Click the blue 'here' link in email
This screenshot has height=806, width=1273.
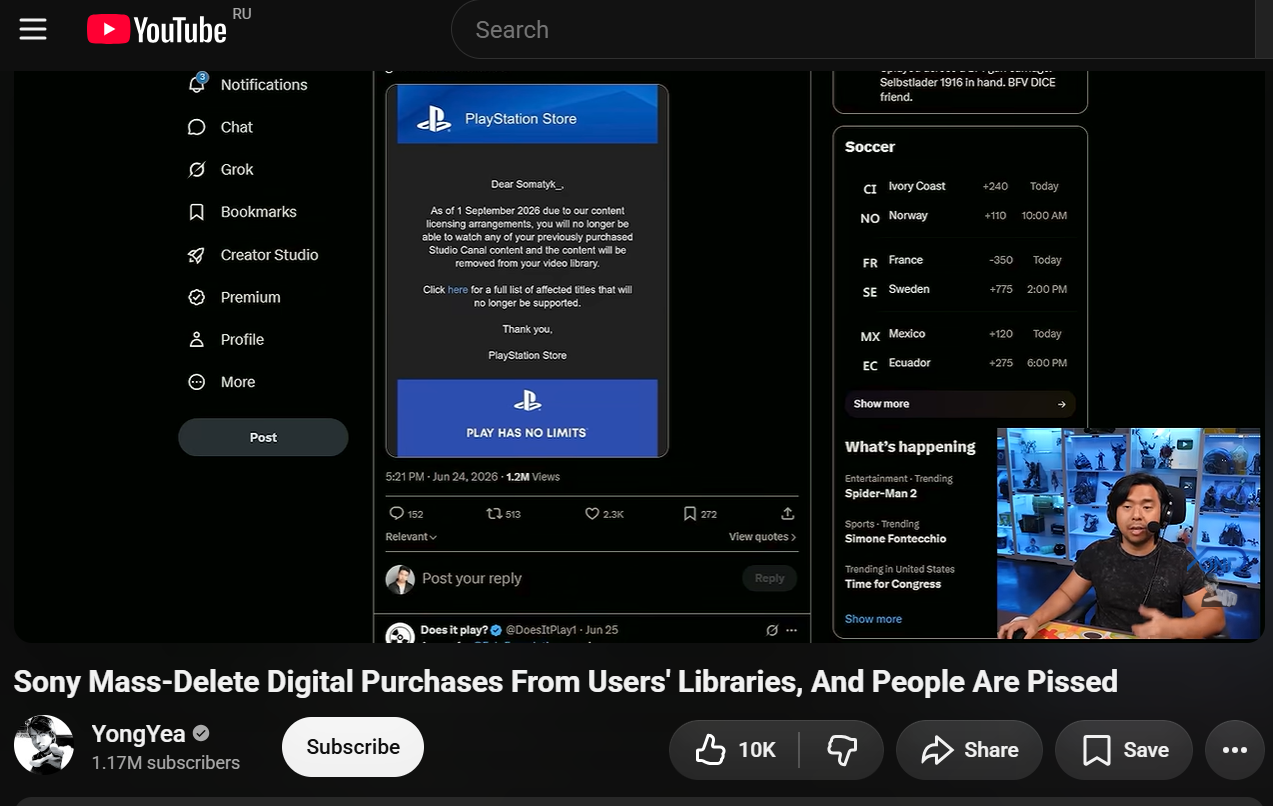[x=458, y=290]
